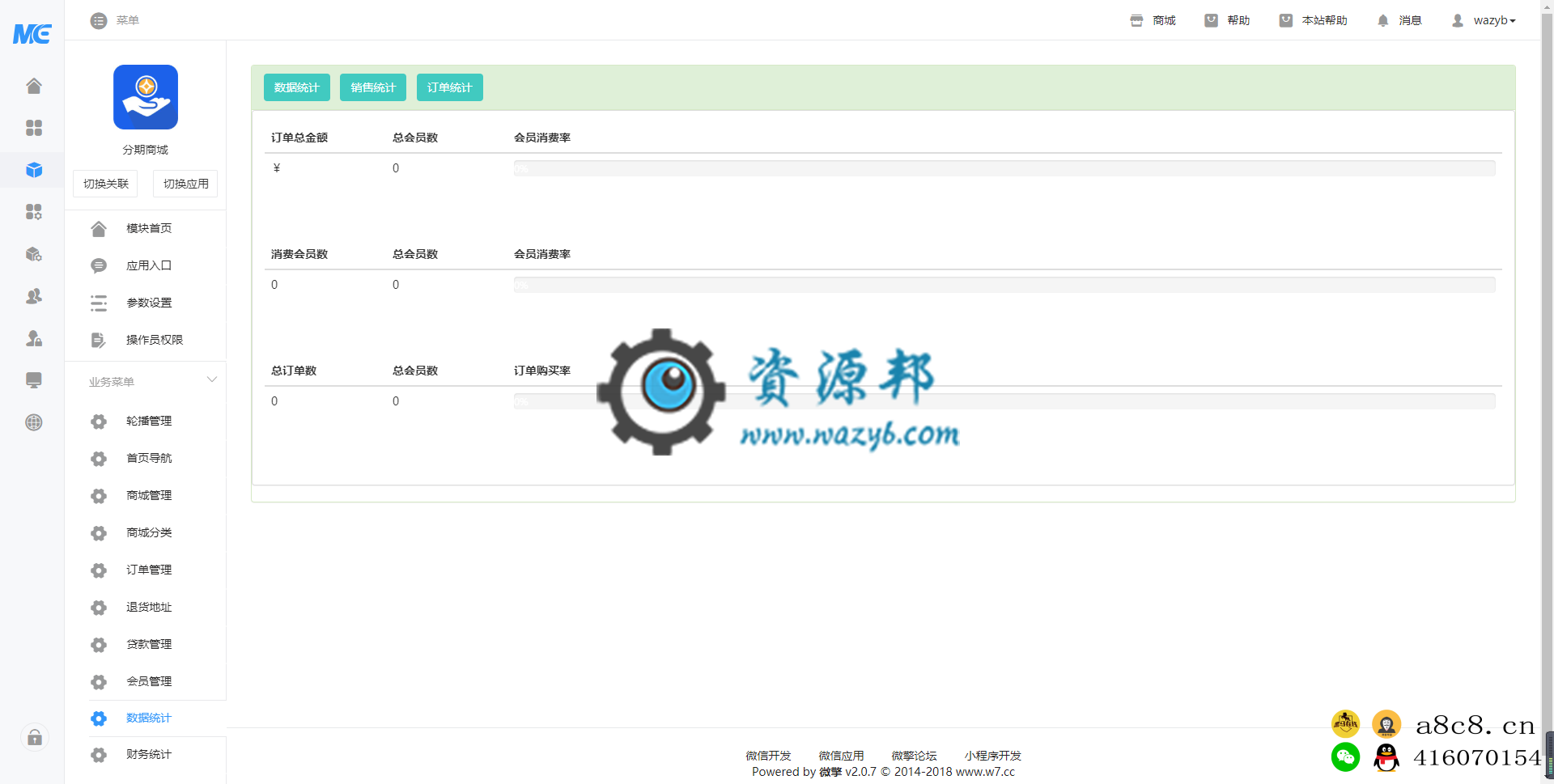This screenshot has width=1554, height=784.
Task: Click the 分期商城 app logo
Action: coord(146,97)
